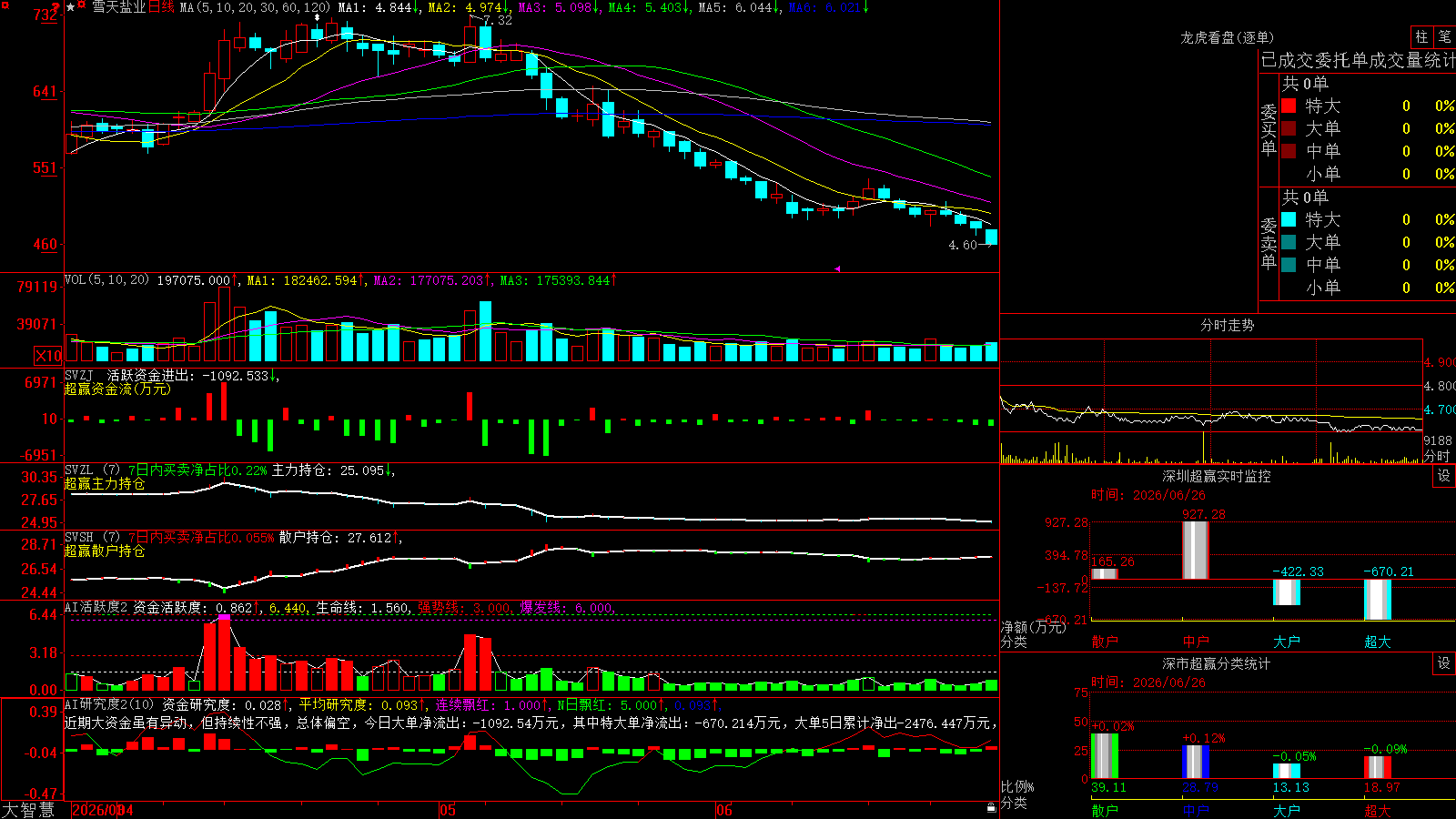
Task: Click the 2026/04 date label on the time axis
Action: click(x=103, y=810)
